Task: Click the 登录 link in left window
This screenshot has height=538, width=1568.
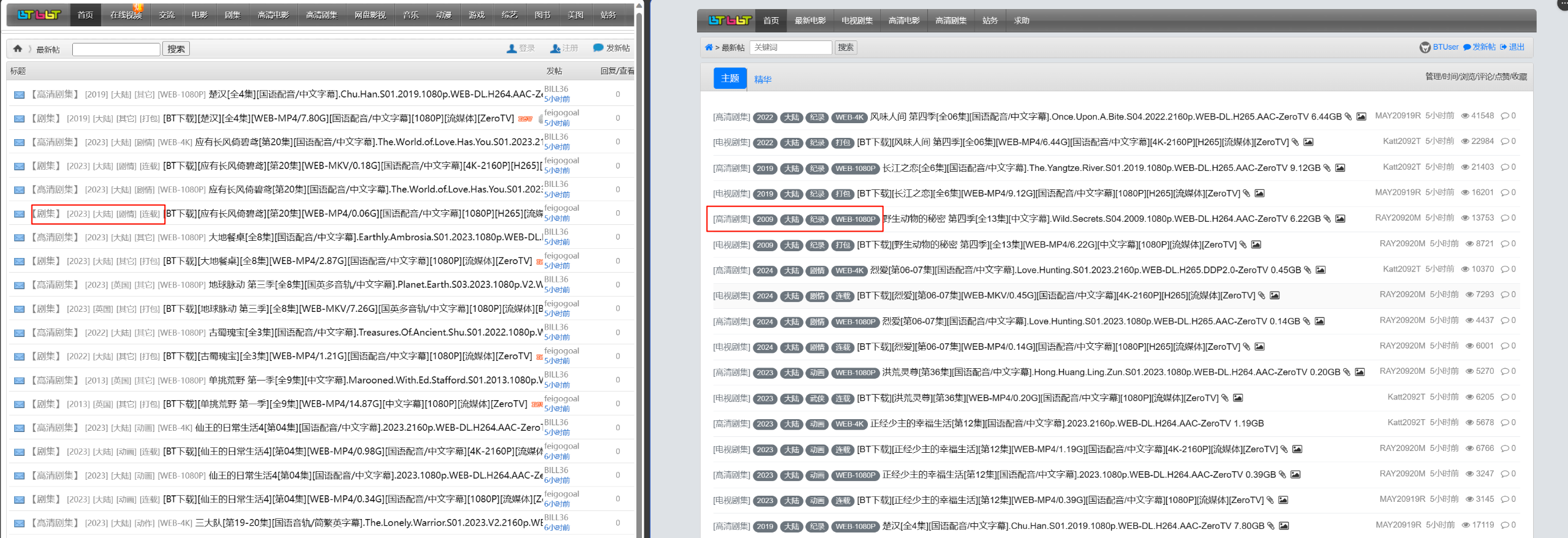Action: tap(527, 48)
